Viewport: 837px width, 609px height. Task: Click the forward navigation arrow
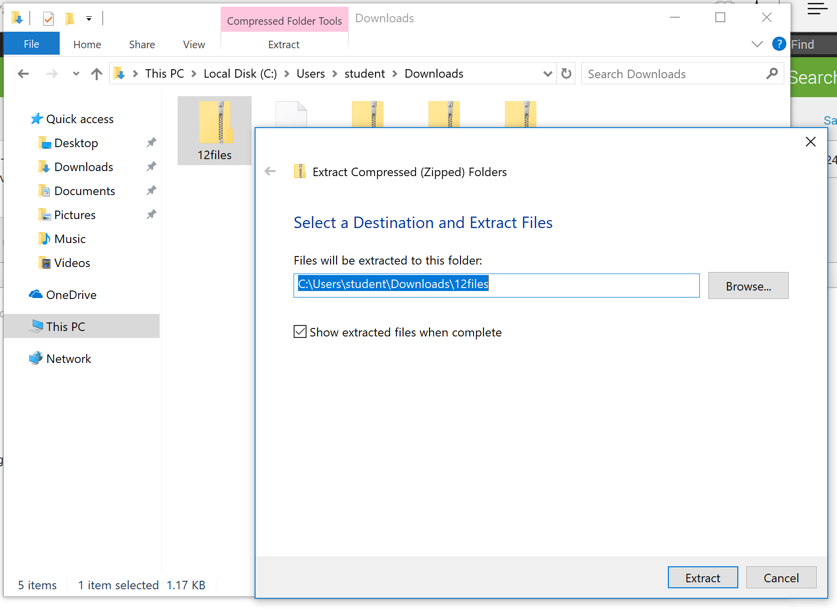(x=52, y=74)
